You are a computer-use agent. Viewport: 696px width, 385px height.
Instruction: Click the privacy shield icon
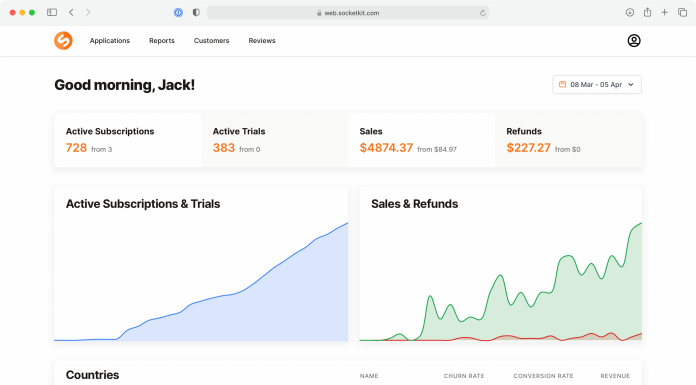(x=196, y=12)
